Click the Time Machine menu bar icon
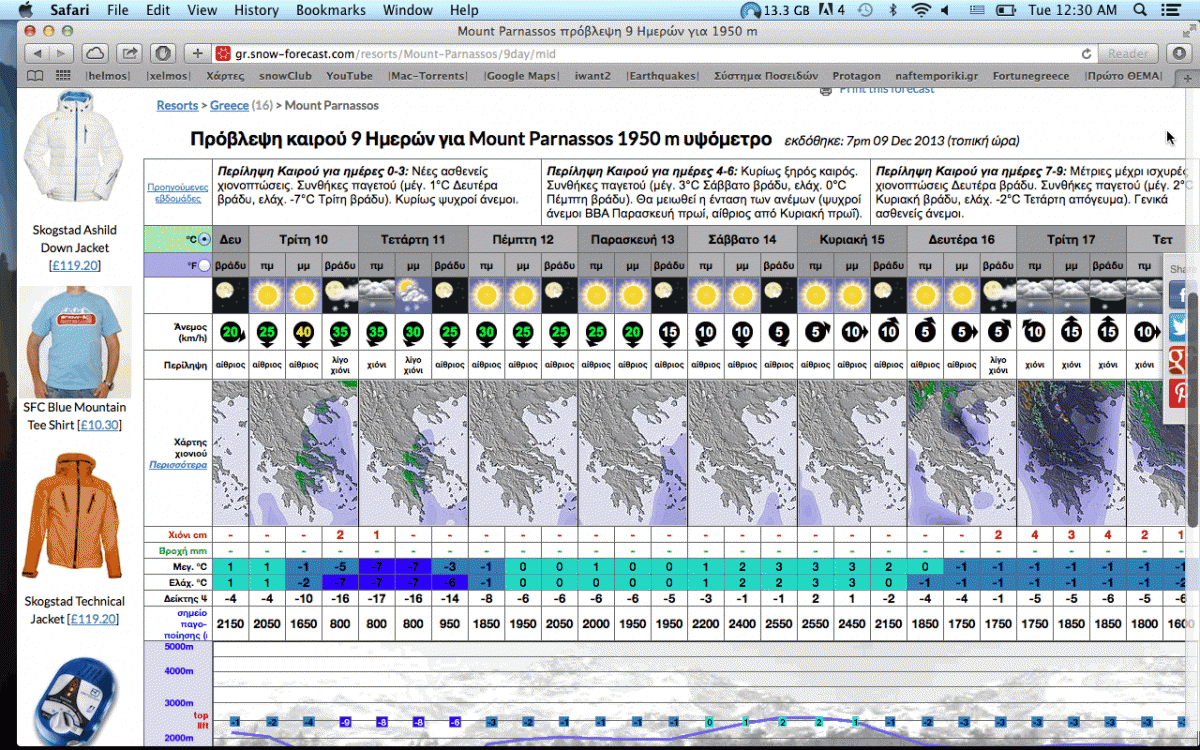Screen dimensions: 1200x750 pos(865,10)
